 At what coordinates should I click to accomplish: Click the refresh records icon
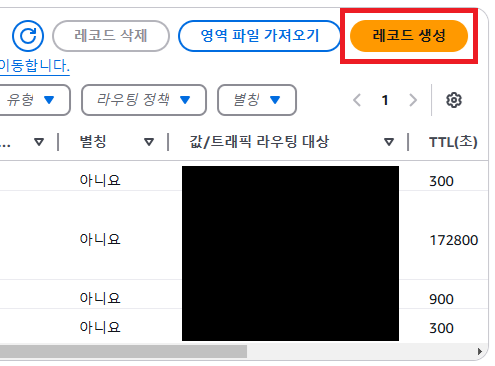[28, 36]
